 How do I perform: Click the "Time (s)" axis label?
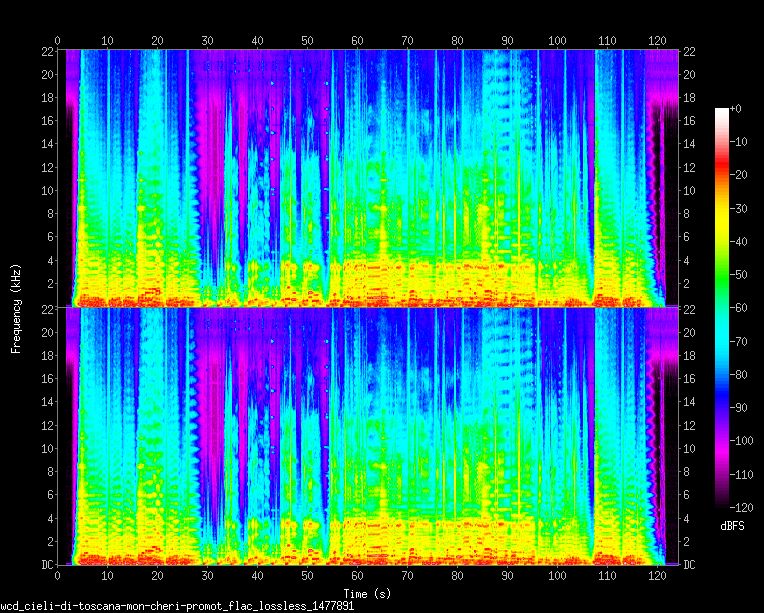pyautogui.click(x=368, y=594)
